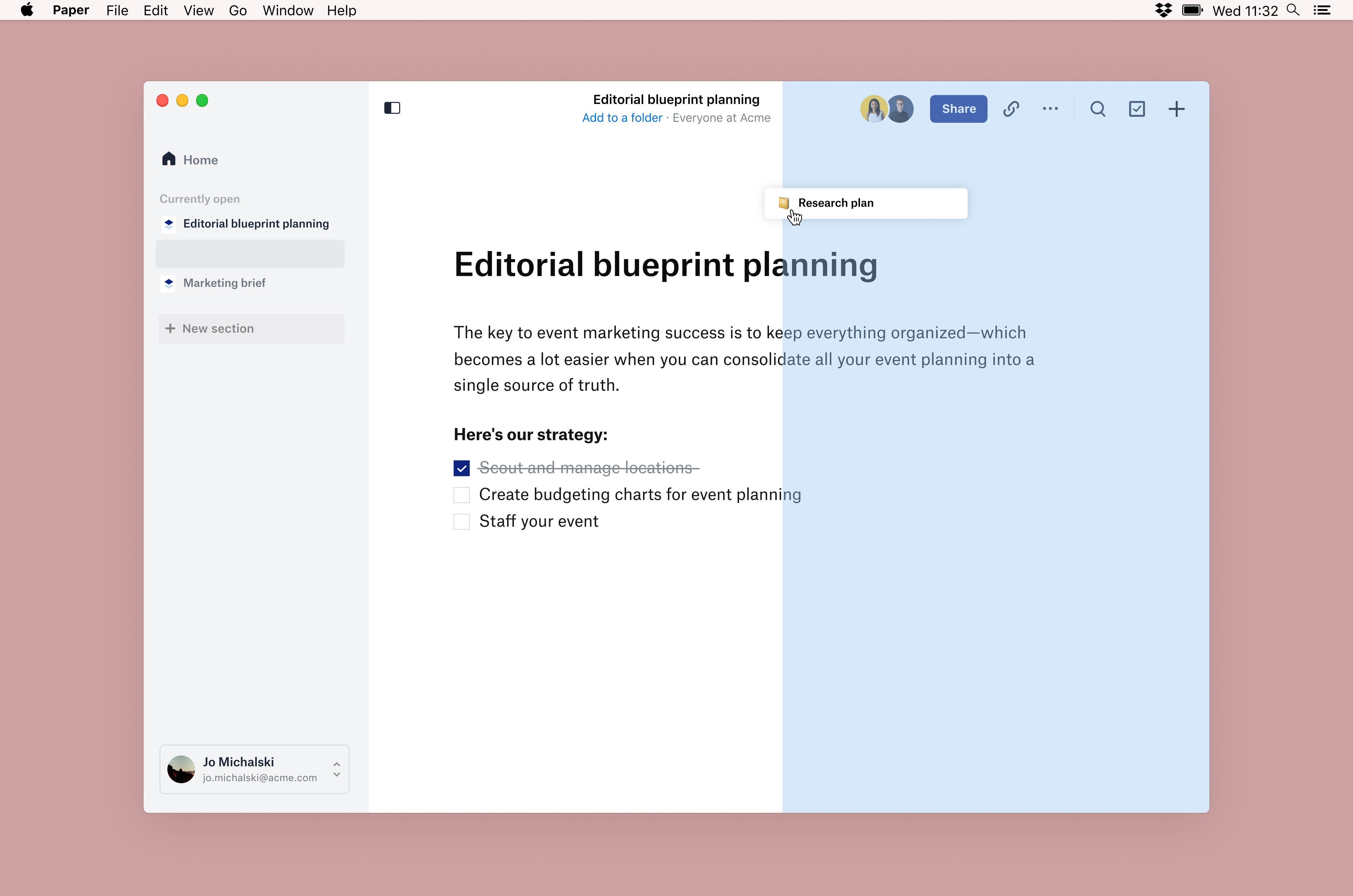
Task: Open search with the magnifier icon
Action: tap(1097, 109)
